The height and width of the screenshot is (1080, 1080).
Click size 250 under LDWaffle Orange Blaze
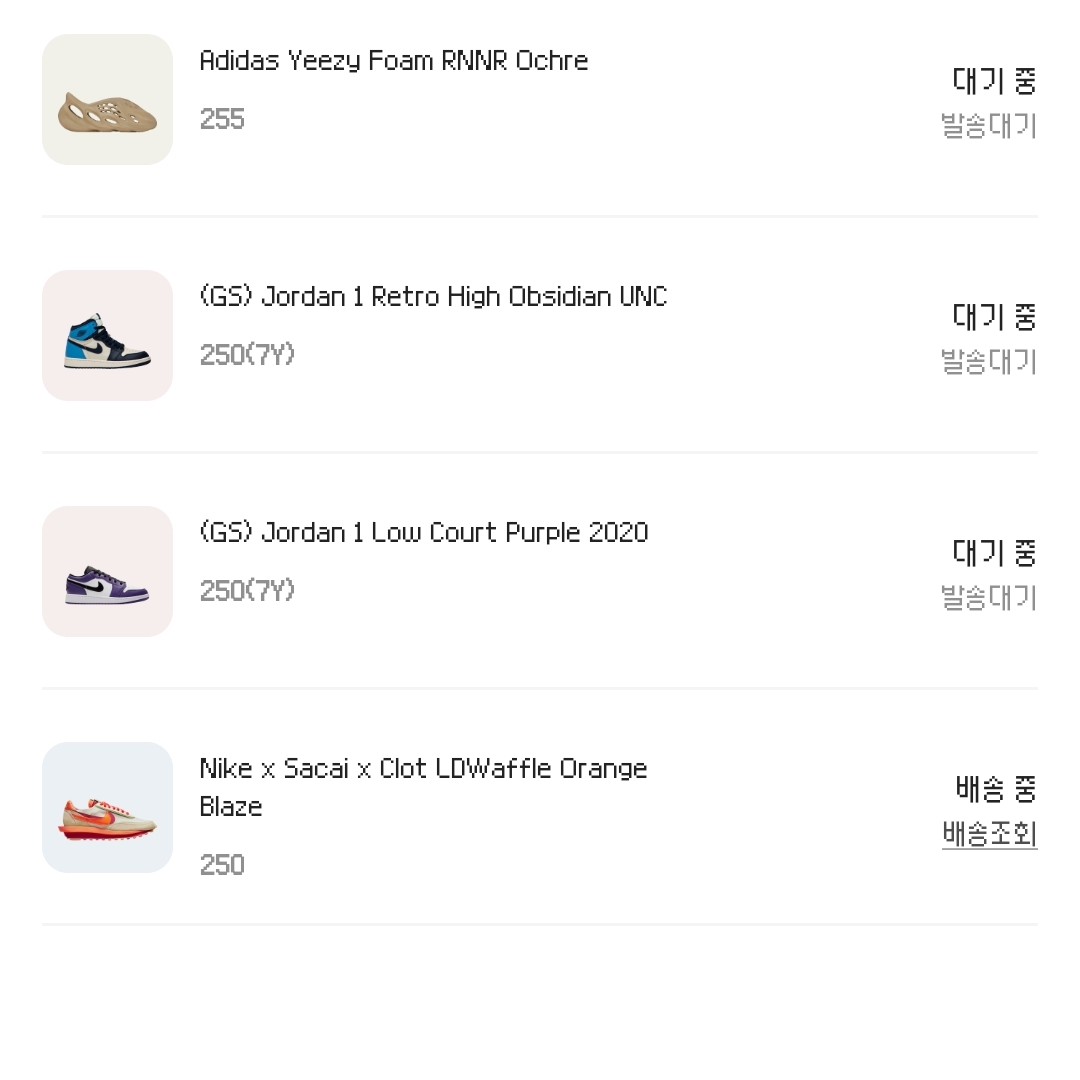[x=222, y=865]
